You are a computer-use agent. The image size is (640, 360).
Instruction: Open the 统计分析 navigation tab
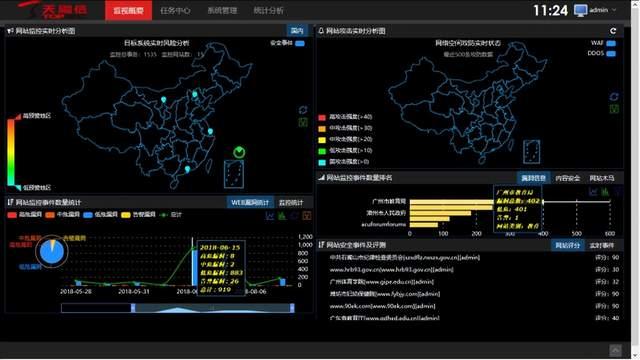268,11
